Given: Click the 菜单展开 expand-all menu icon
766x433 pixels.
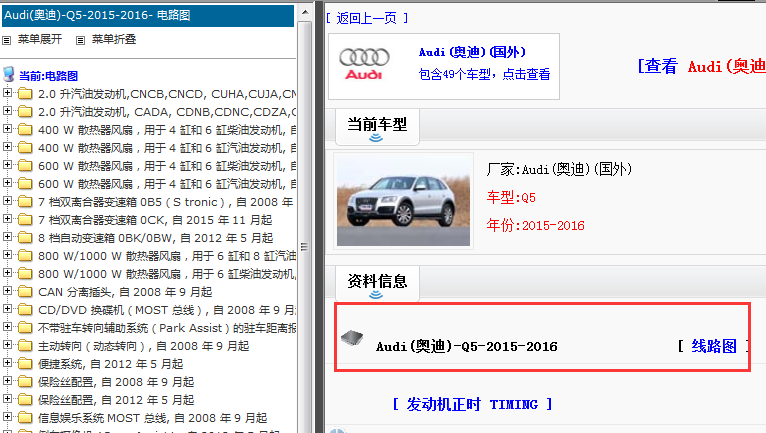Looking at the screenshot, I should pos(6,40).
